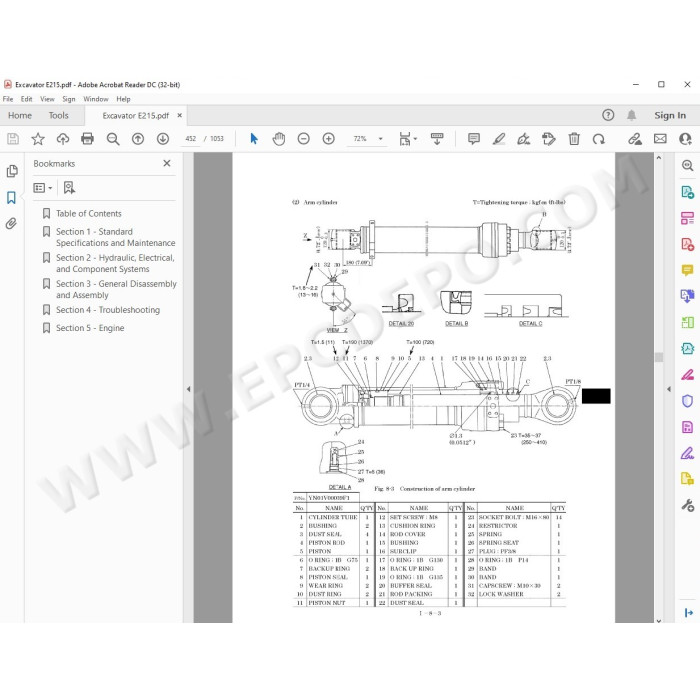Go to the previous page arrow
The height and width of the screenshot is (700, 700).
tap(138, 139)
